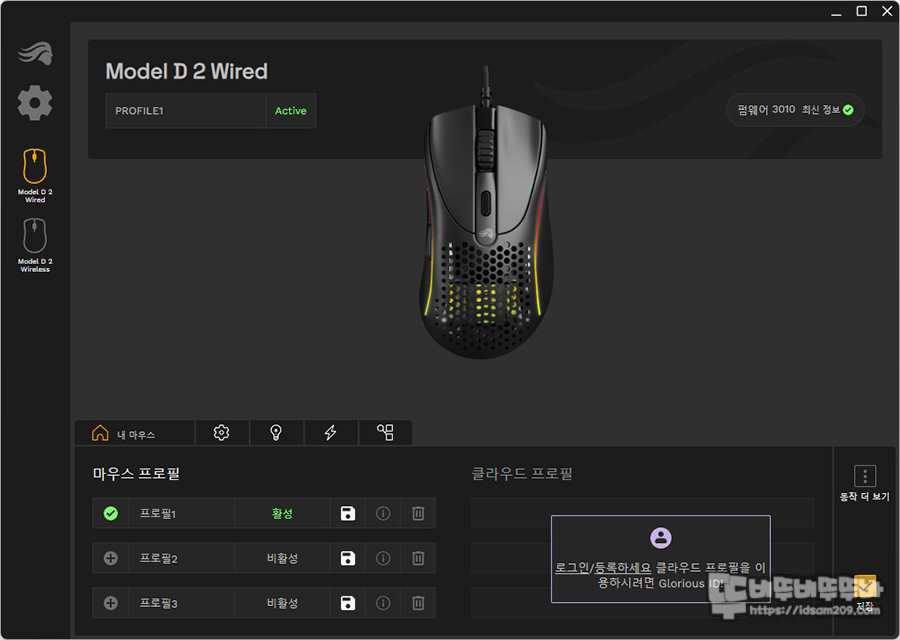Screen dimensions: 900x640
Task: Open the 동작 더 보기 three-dot menu
Action: (x=865, y=476)
